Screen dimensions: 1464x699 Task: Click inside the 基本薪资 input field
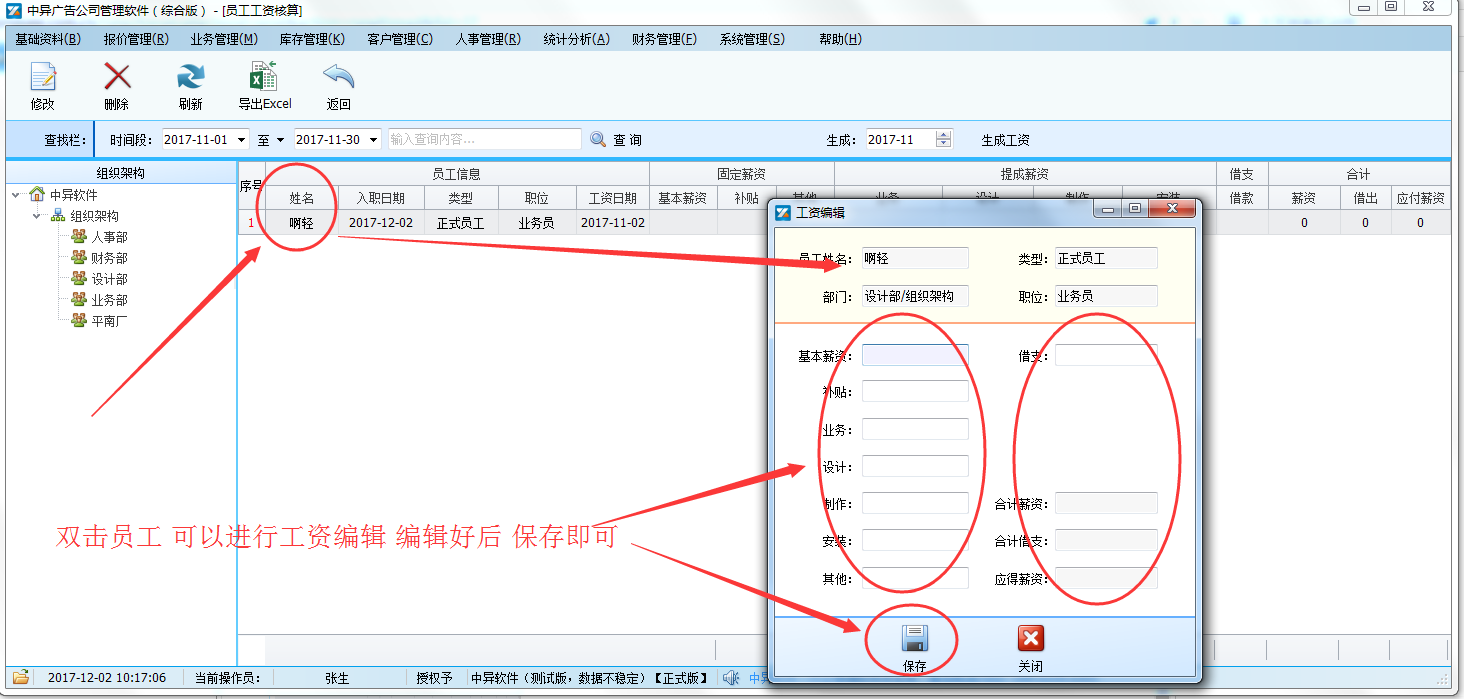913,354
